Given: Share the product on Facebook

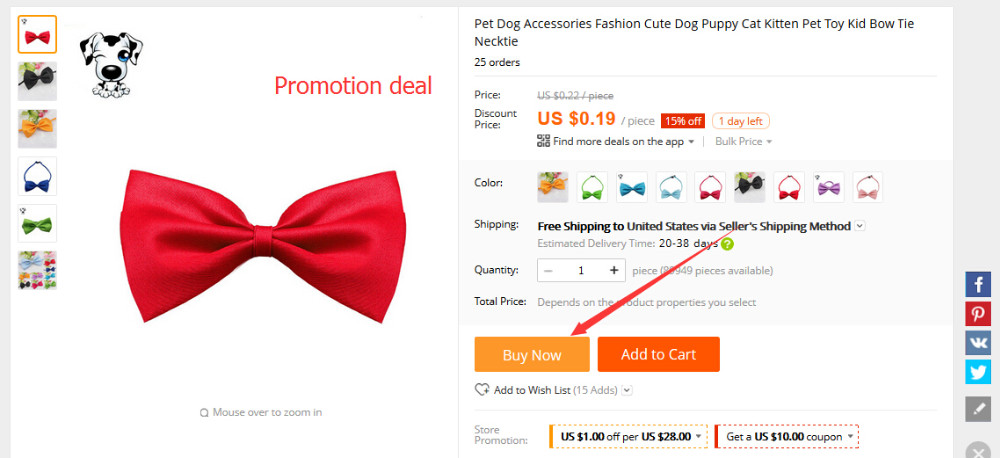Looking at the screenshot, I should [978, 284].
